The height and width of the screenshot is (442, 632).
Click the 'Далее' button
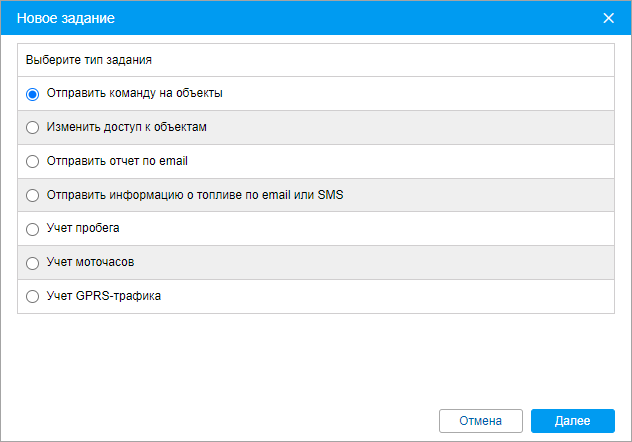pos(573,421)
